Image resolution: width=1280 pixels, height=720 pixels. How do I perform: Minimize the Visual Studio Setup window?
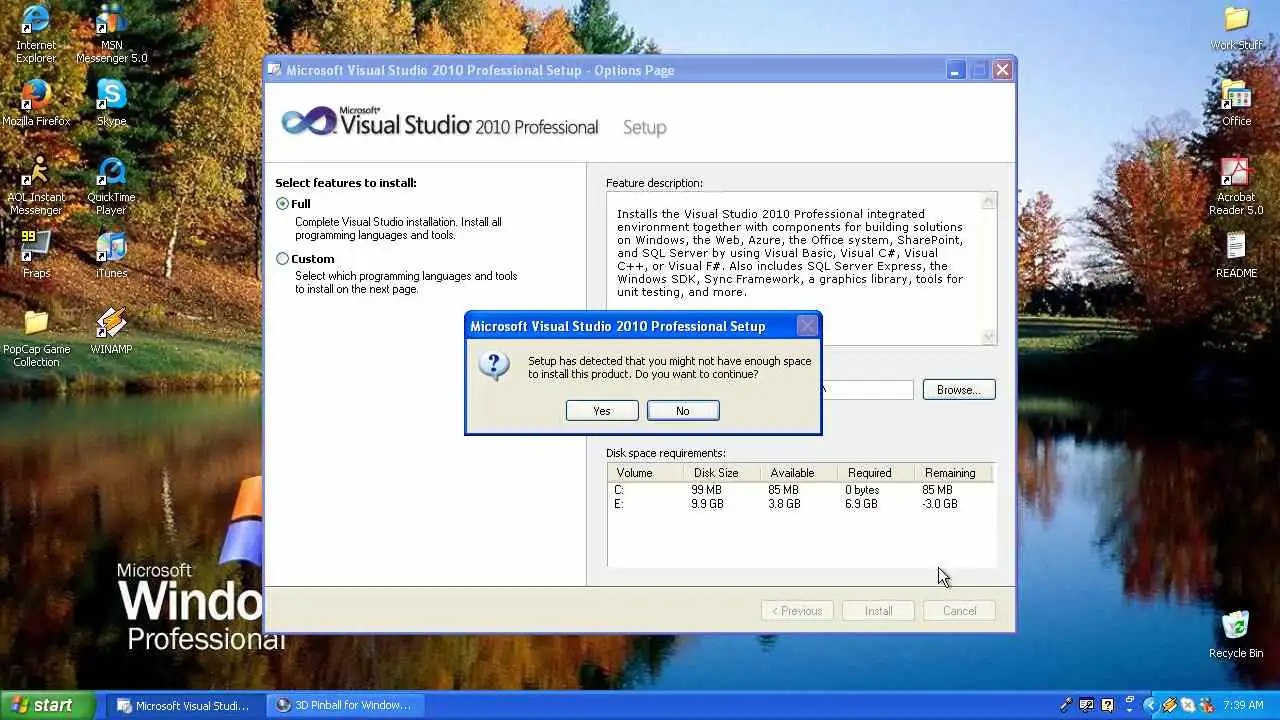956,70
